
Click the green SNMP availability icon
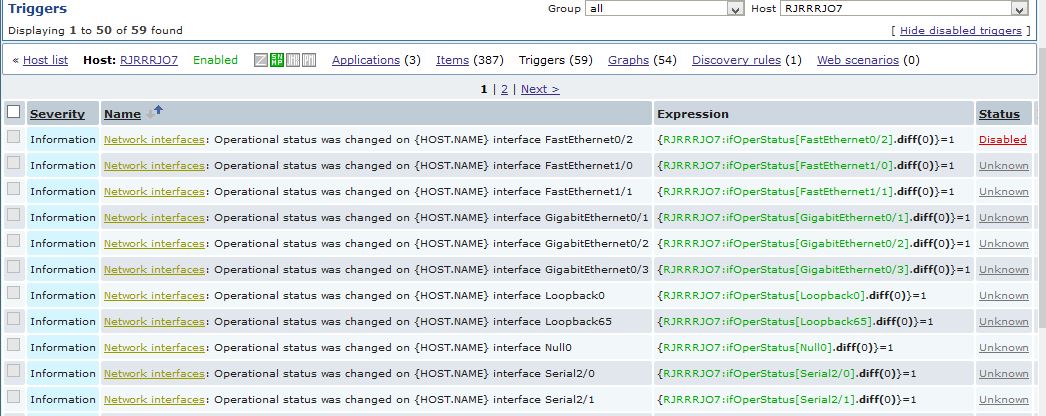tap(277, 60)
